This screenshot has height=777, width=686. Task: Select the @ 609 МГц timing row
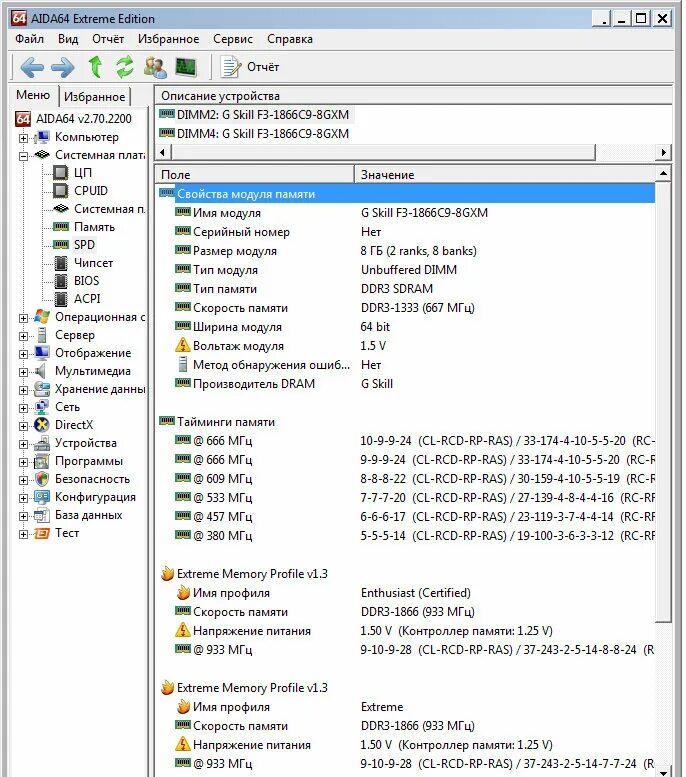click(405, 479)
